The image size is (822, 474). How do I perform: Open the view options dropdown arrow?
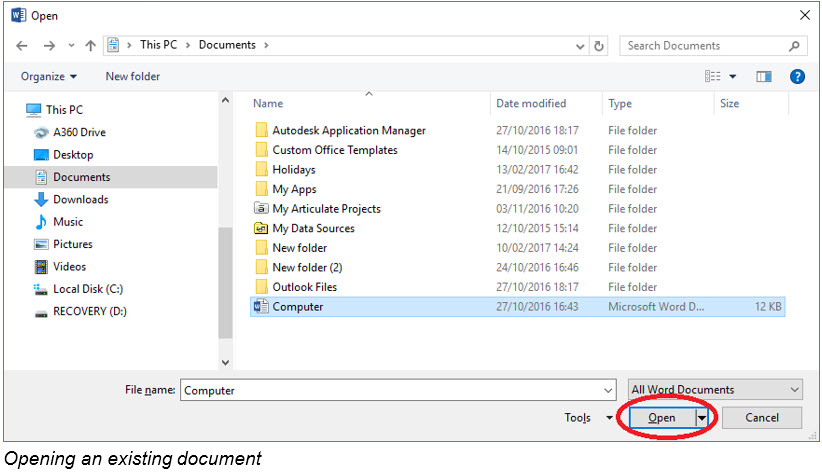pos(733,77)
